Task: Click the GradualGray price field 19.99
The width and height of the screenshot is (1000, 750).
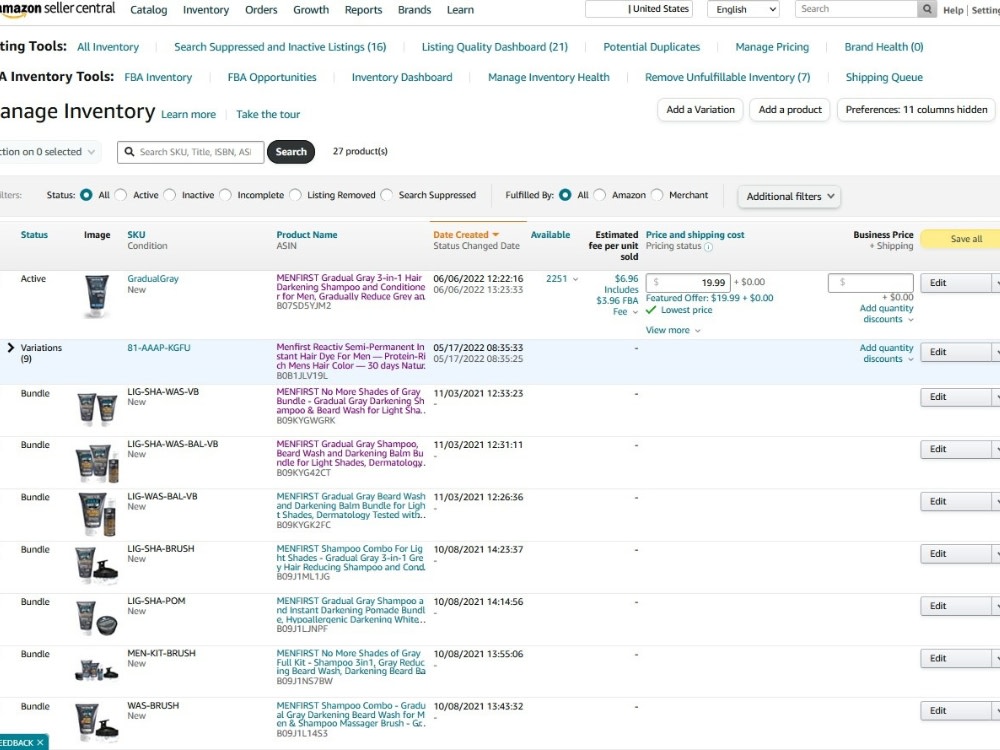Action: pos(688,282)
